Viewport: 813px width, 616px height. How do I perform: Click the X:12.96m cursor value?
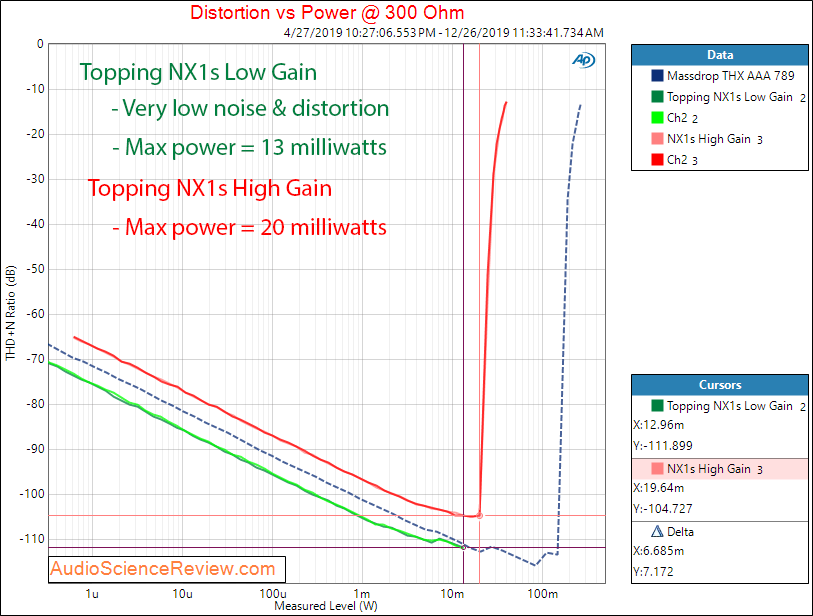coord(658,425)
